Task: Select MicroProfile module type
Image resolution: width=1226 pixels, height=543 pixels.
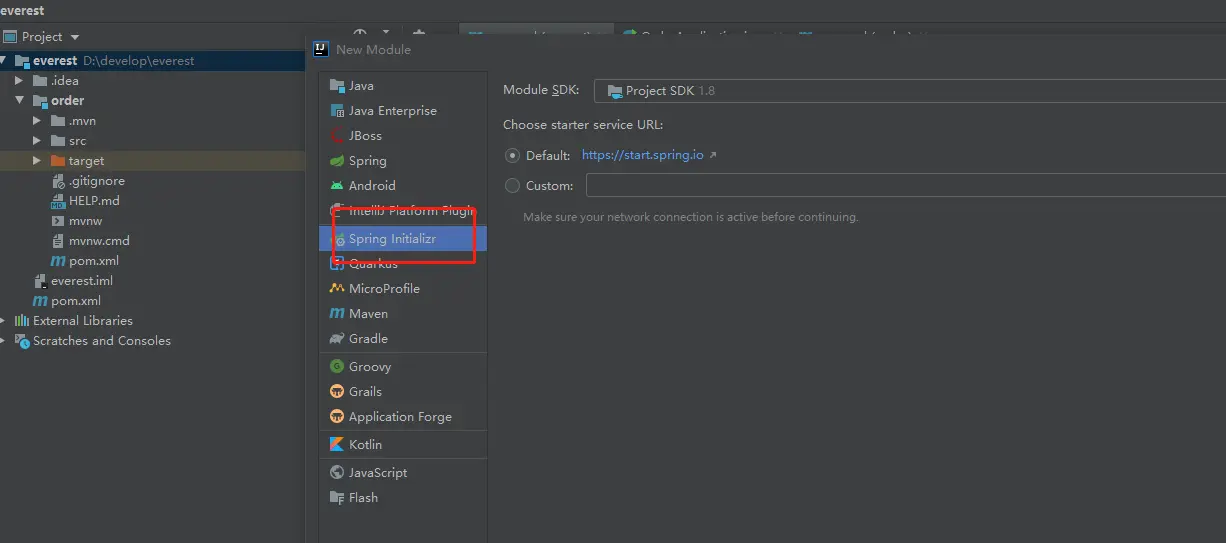Action: (403, 289)
